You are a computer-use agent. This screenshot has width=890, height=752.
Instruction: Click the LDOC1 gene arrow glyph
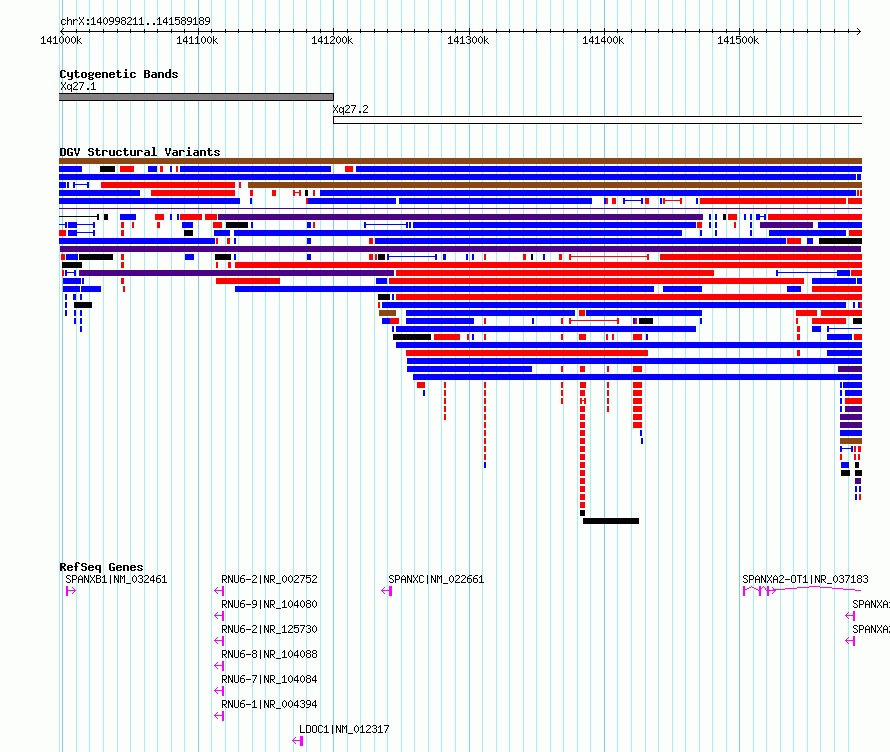coord(297,741)
